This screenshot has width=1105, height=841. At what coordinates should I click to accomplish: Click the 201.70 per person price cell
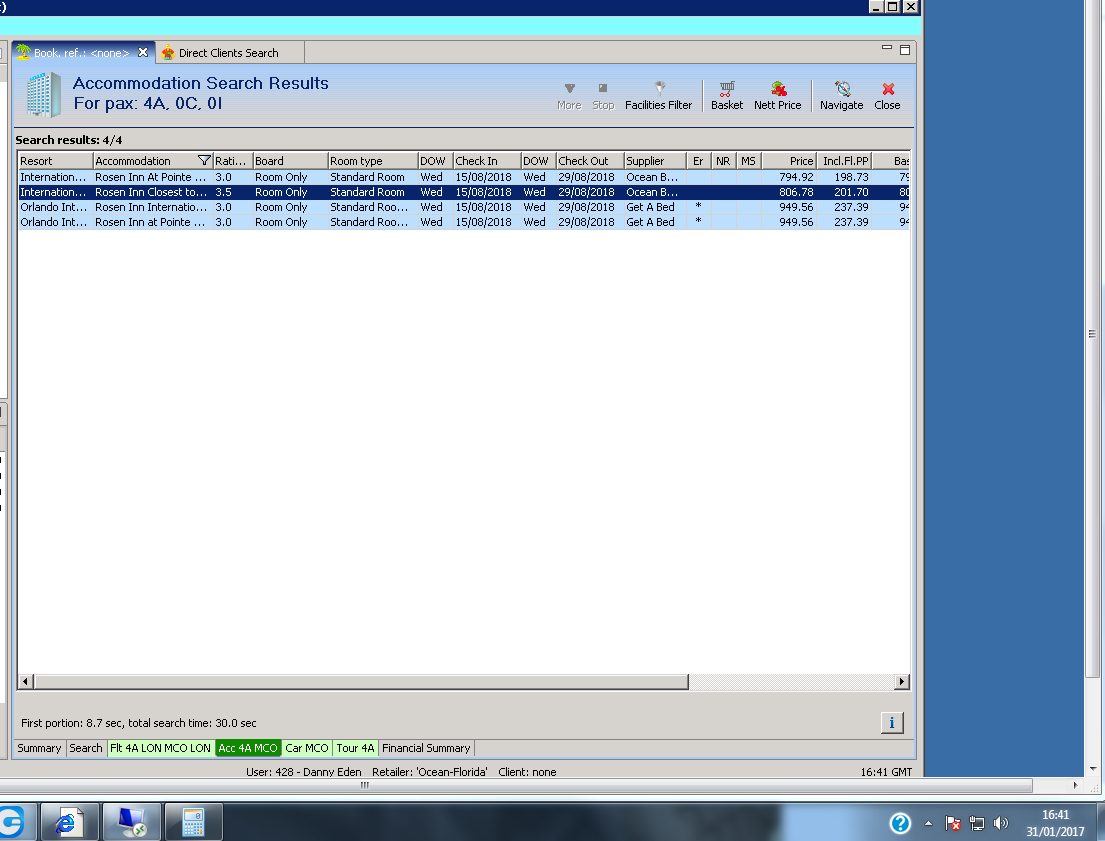(844, 192)
